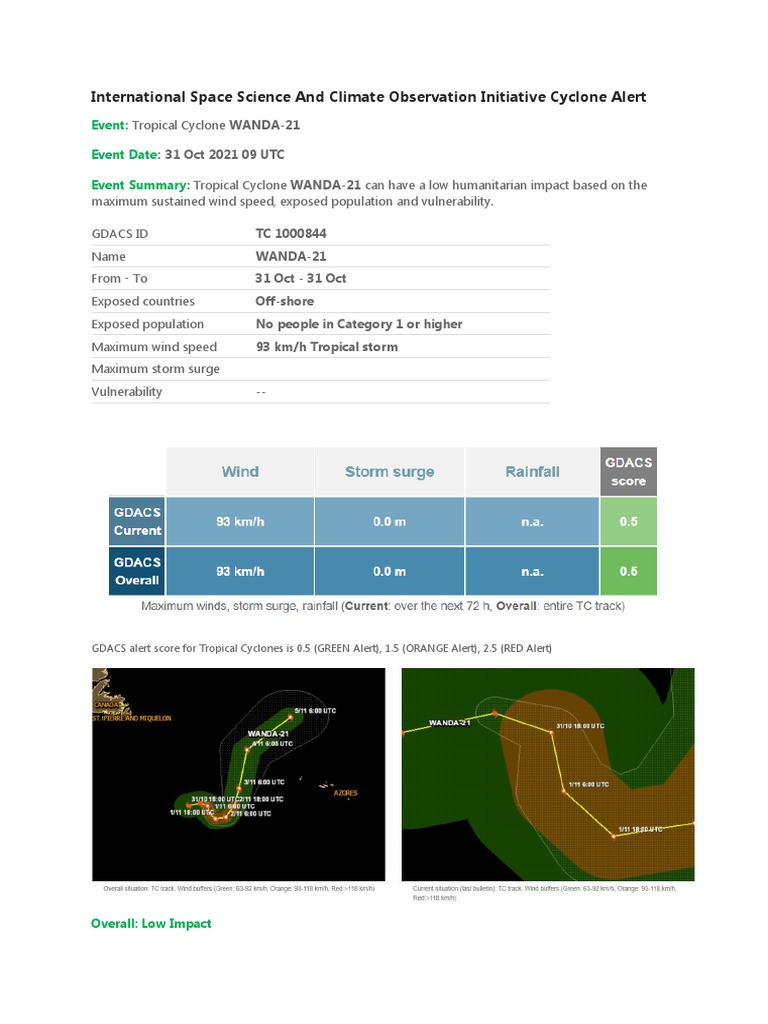Click the 'Maximum winds, storm surge, rainfall' caption
The image size is (768, 1024).
[383, 606]
